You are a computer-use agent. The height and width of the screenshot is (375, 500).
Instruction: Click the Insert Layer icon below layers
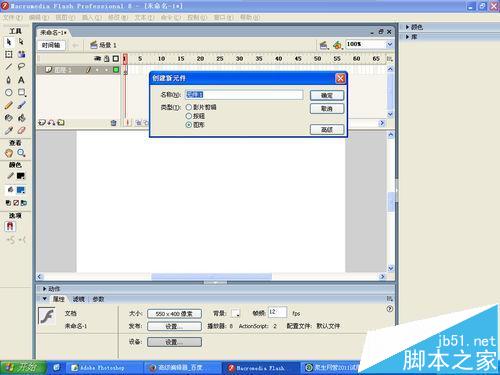pyautogui.click(x=42, y=123)
